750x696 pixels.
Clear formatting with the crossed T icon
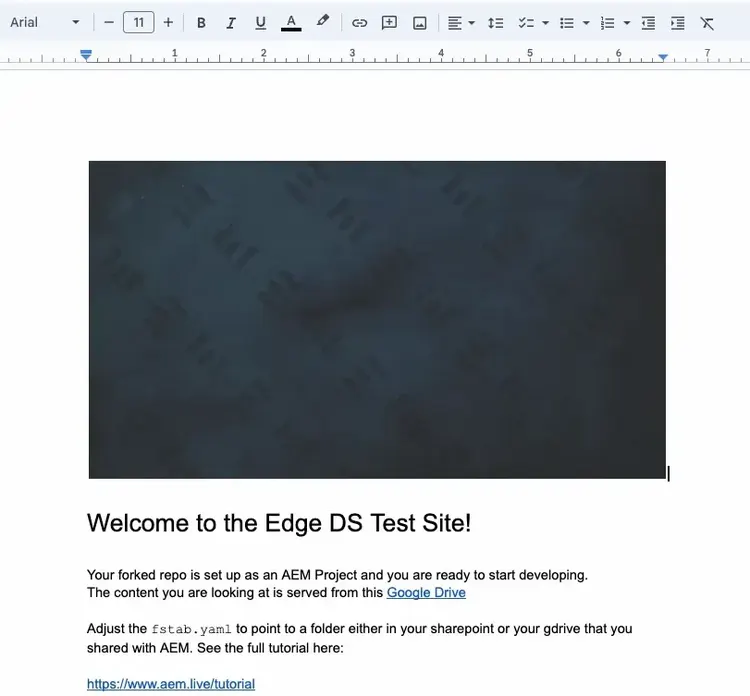[707, 22]
